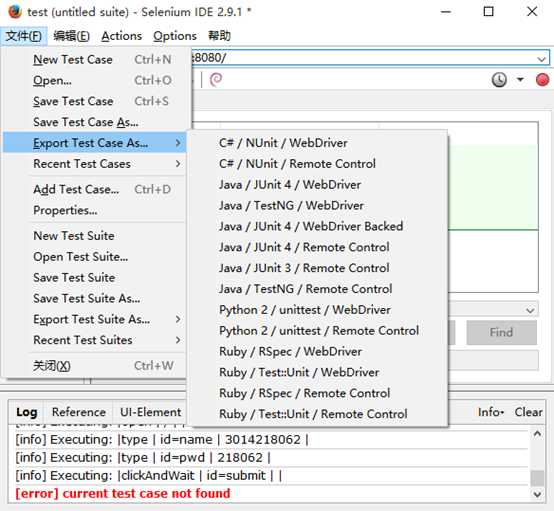Open the 文件(F) menu
This screenshot has height=511, width=554.
[x=24, y=36]
